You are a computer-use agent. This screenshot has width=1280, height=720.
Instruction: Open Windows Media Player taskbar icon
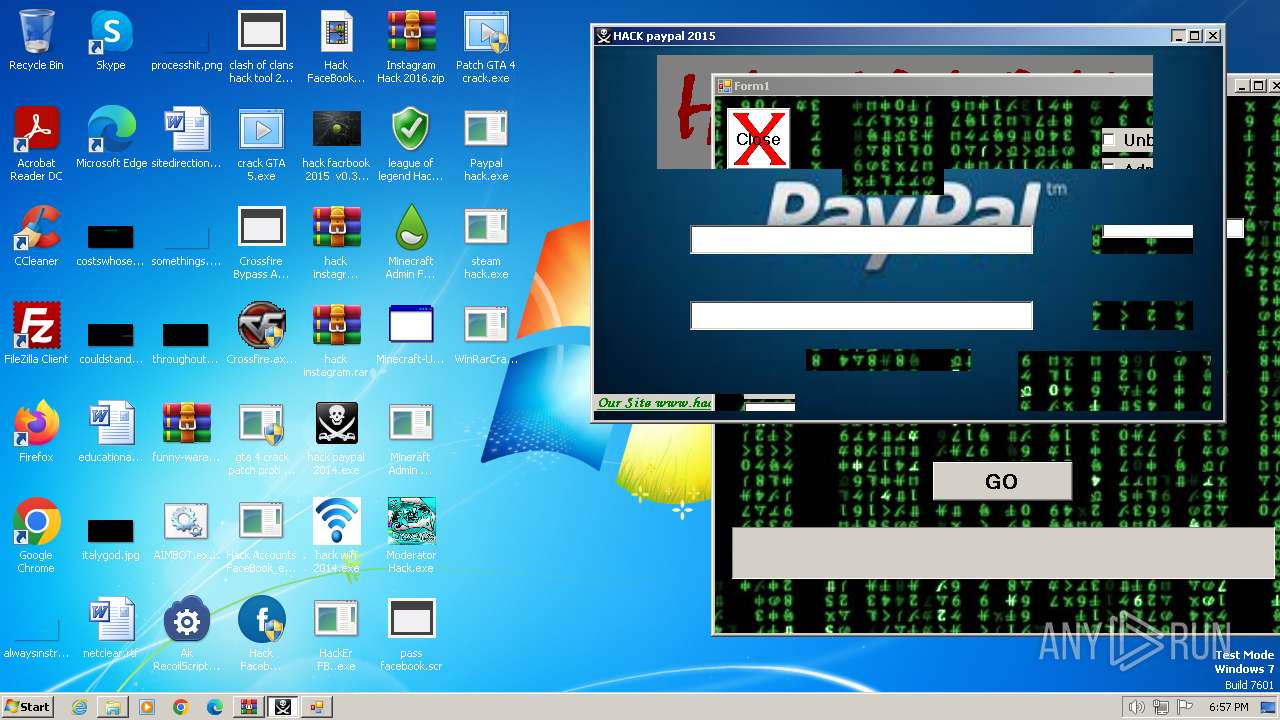(147, 707)
